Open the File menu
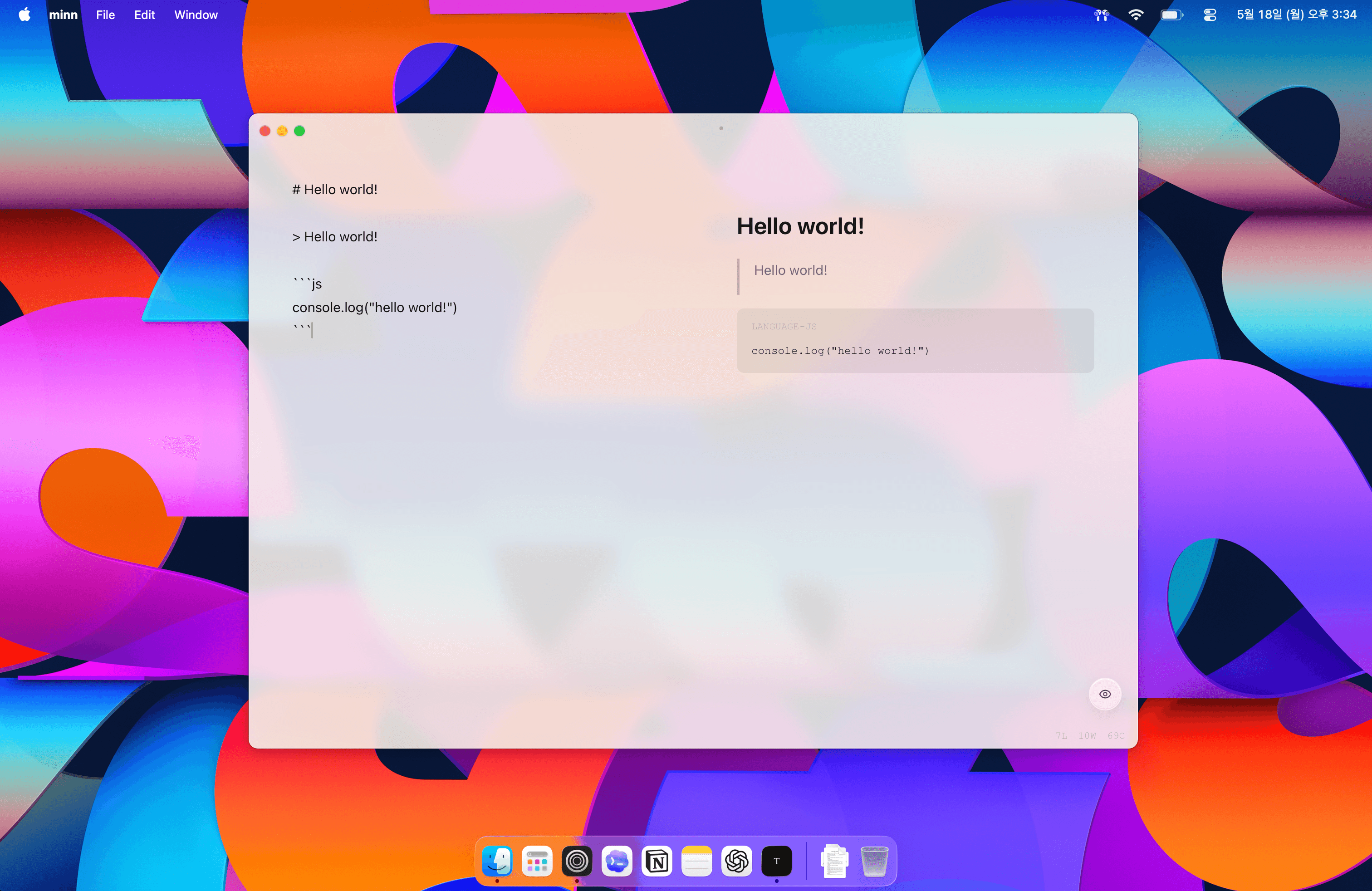The image size is (1372, 891). (106, 15)
